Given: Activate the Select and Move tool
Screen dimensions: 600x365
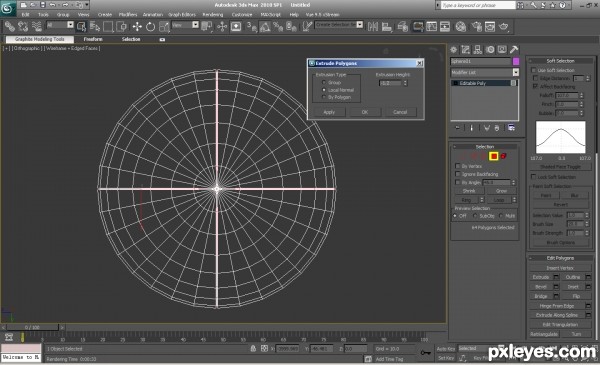Looking at the screenshot, I should (137, 26).
